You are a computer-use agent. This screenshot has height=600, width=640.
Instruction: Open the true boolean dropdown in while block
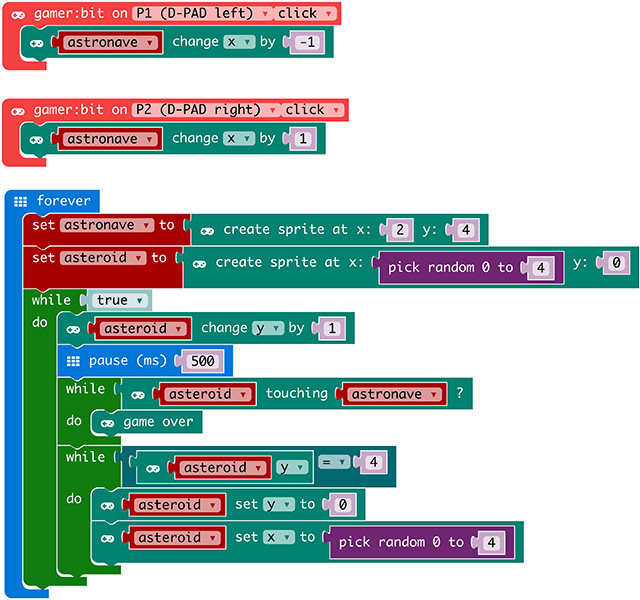(x=120, y=300)
